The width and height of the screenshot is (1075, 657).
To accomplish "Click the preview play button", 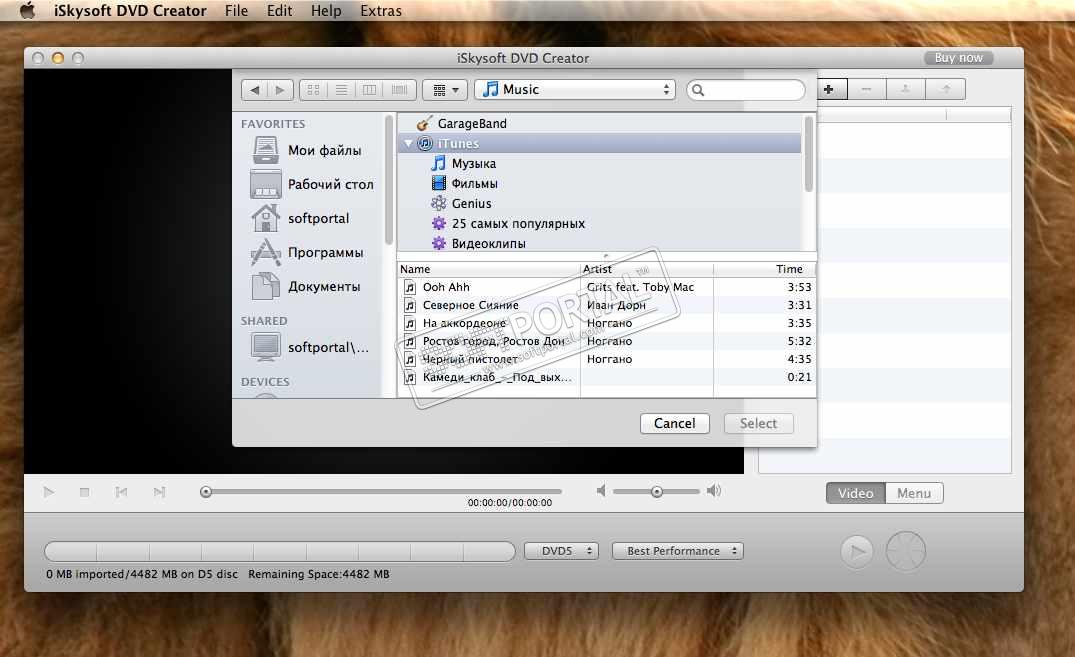I will pyautogui.click(x=49, y=492).
